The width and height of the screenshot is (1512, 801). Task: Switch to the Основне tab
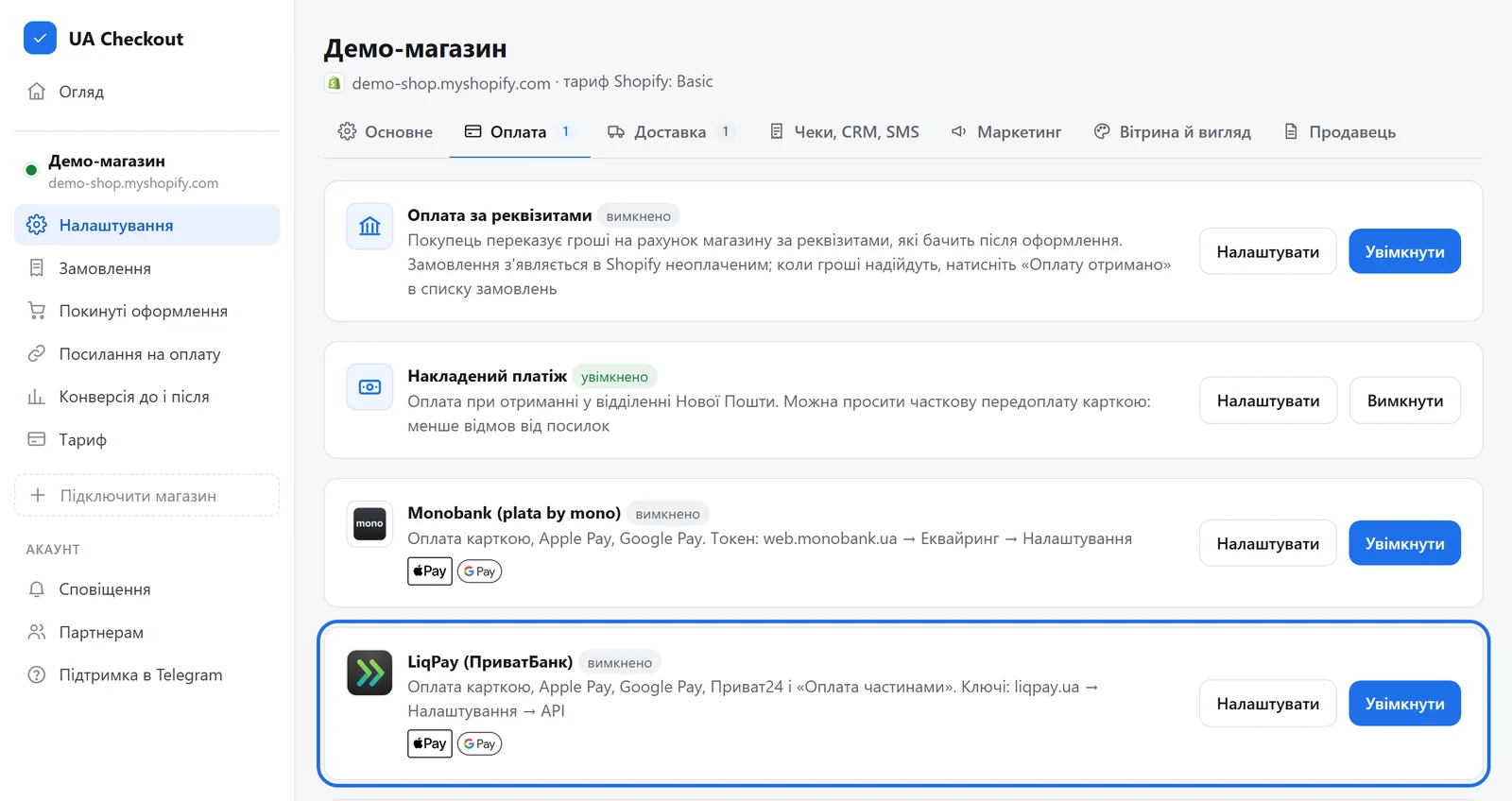tap(385, 131)
